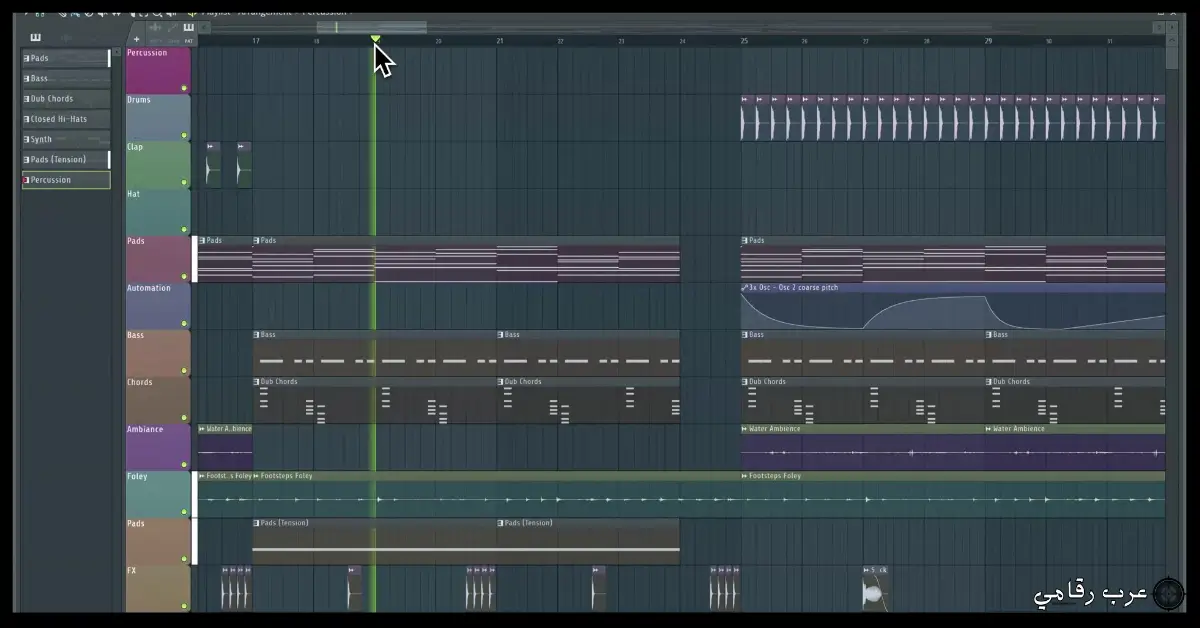Click the piano keyboard icon above the pattern list

pos(35,36)
